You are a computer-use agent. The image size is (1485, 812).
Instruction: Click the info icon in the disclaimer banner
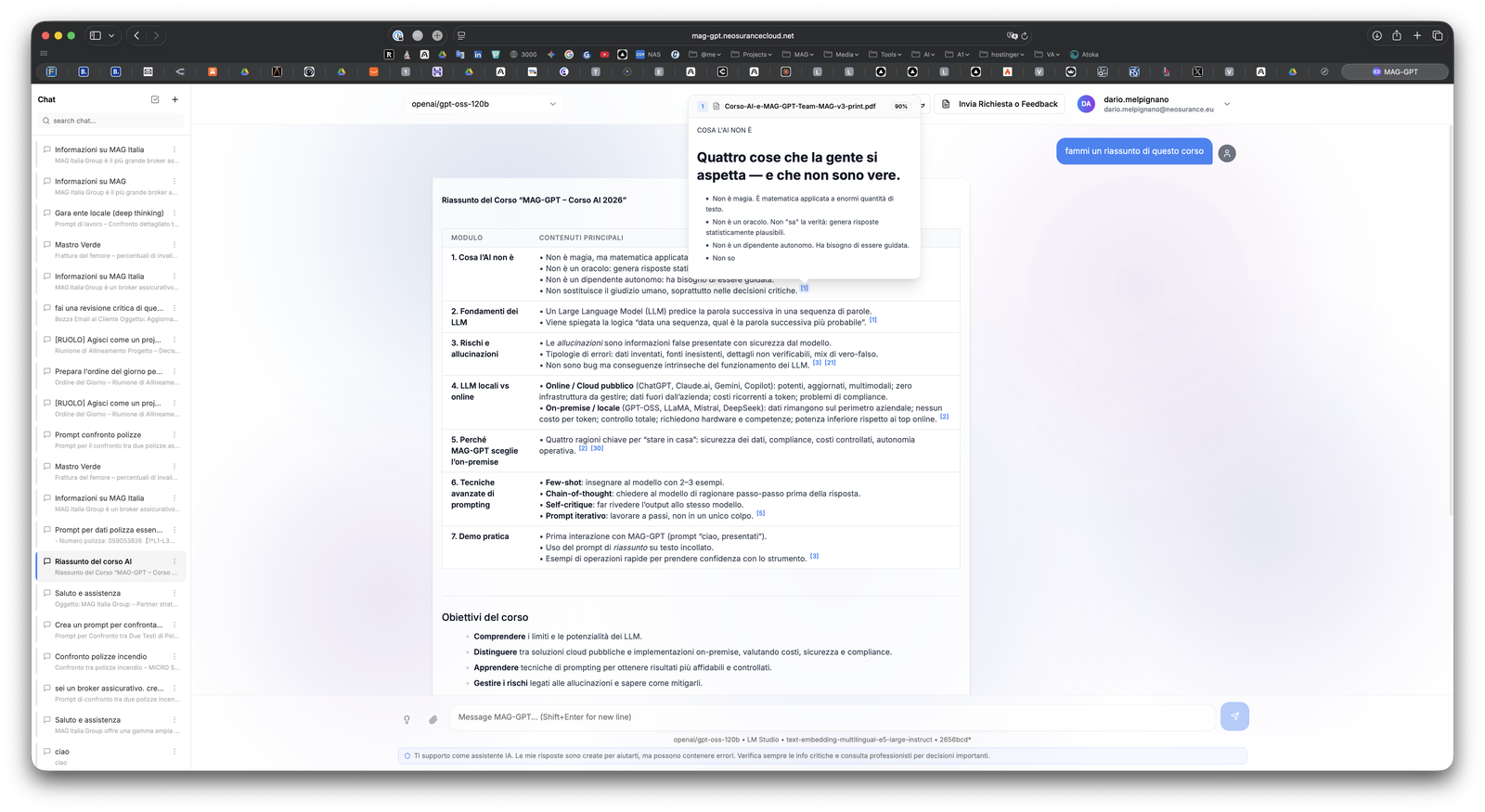tap(407, 755)
